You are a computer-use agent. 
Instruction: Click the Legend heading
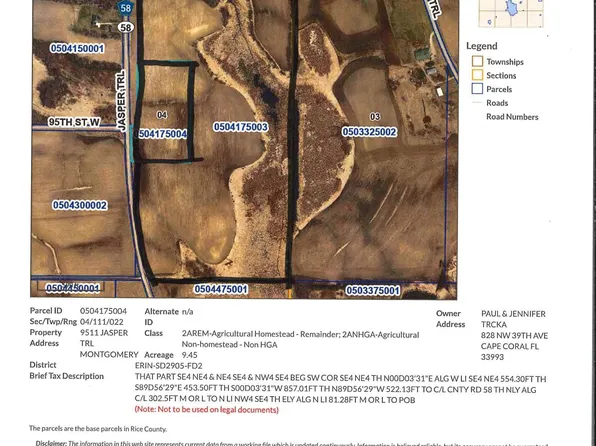click(482, 46)
